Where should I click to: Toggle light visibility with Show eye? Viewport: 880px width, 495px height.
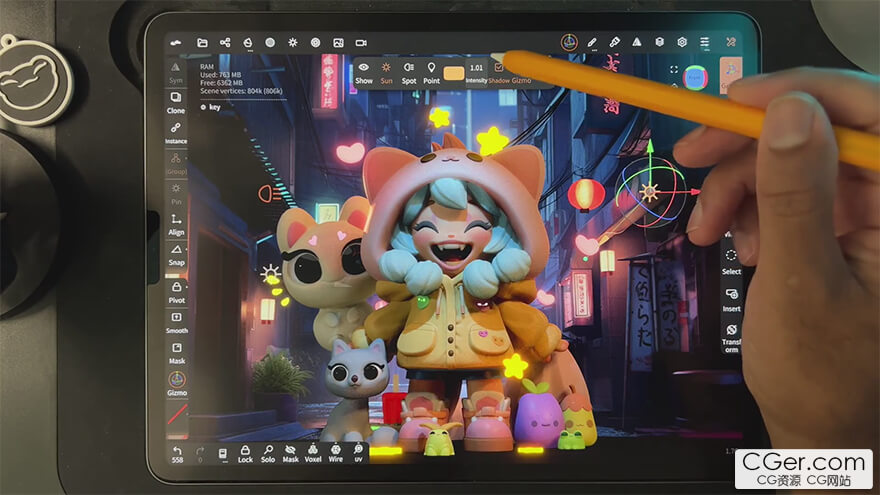[364, 73]
